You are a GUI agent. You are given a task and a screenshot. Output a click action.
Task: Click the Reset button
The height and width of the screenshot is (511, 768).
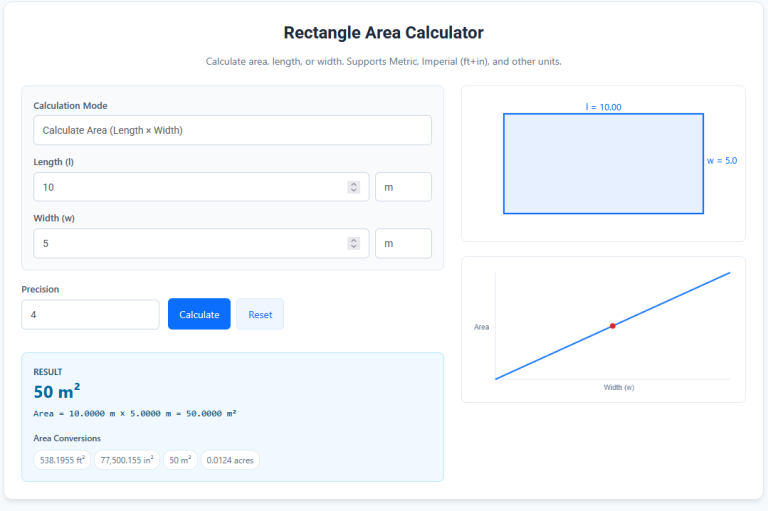[x=260, y=314]
